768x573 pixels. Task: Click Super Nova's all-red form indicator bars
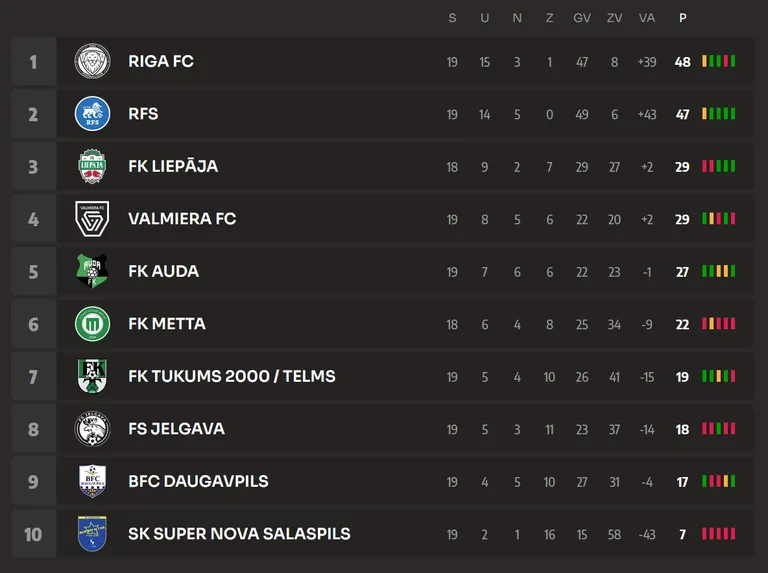719,533
